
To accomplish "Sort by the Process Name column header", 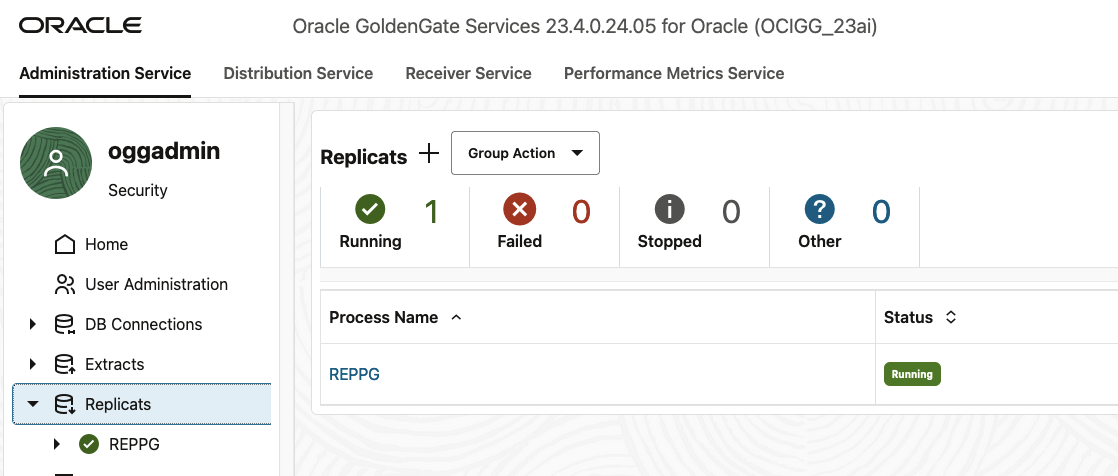I will click(x=384, y=317).
